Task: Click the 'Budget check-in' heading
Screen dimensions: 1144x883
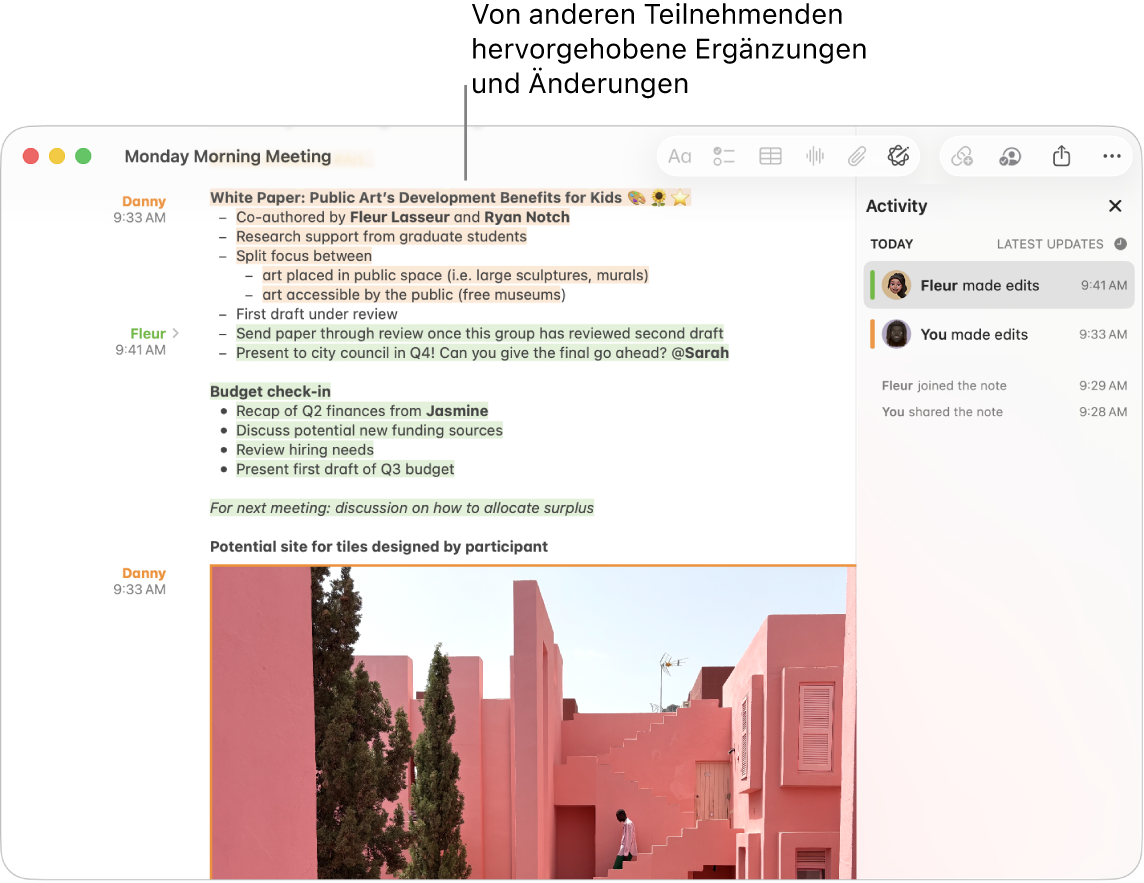Action: click(270, 391)
